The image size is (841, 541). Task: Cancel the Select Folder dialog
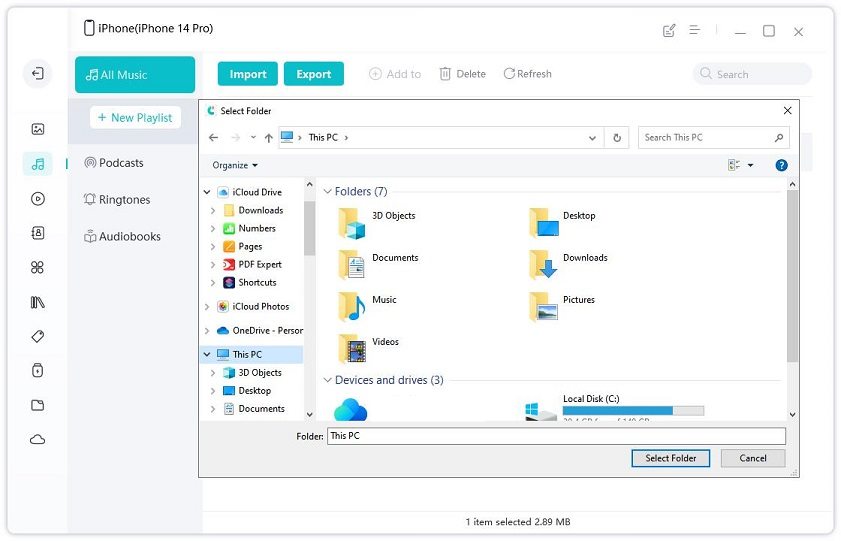coord(753,458)
